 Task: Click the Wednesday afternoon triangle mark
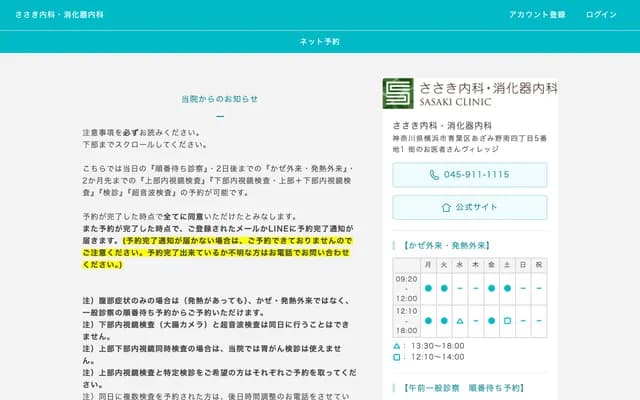pos(460,321)
